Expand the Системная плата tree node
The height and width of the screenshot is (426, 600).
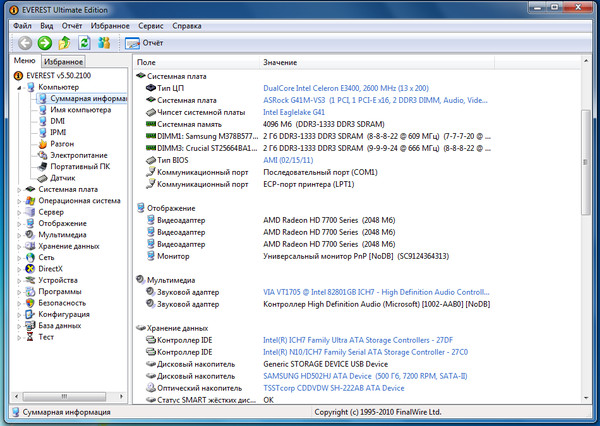[x=19, y=189]
